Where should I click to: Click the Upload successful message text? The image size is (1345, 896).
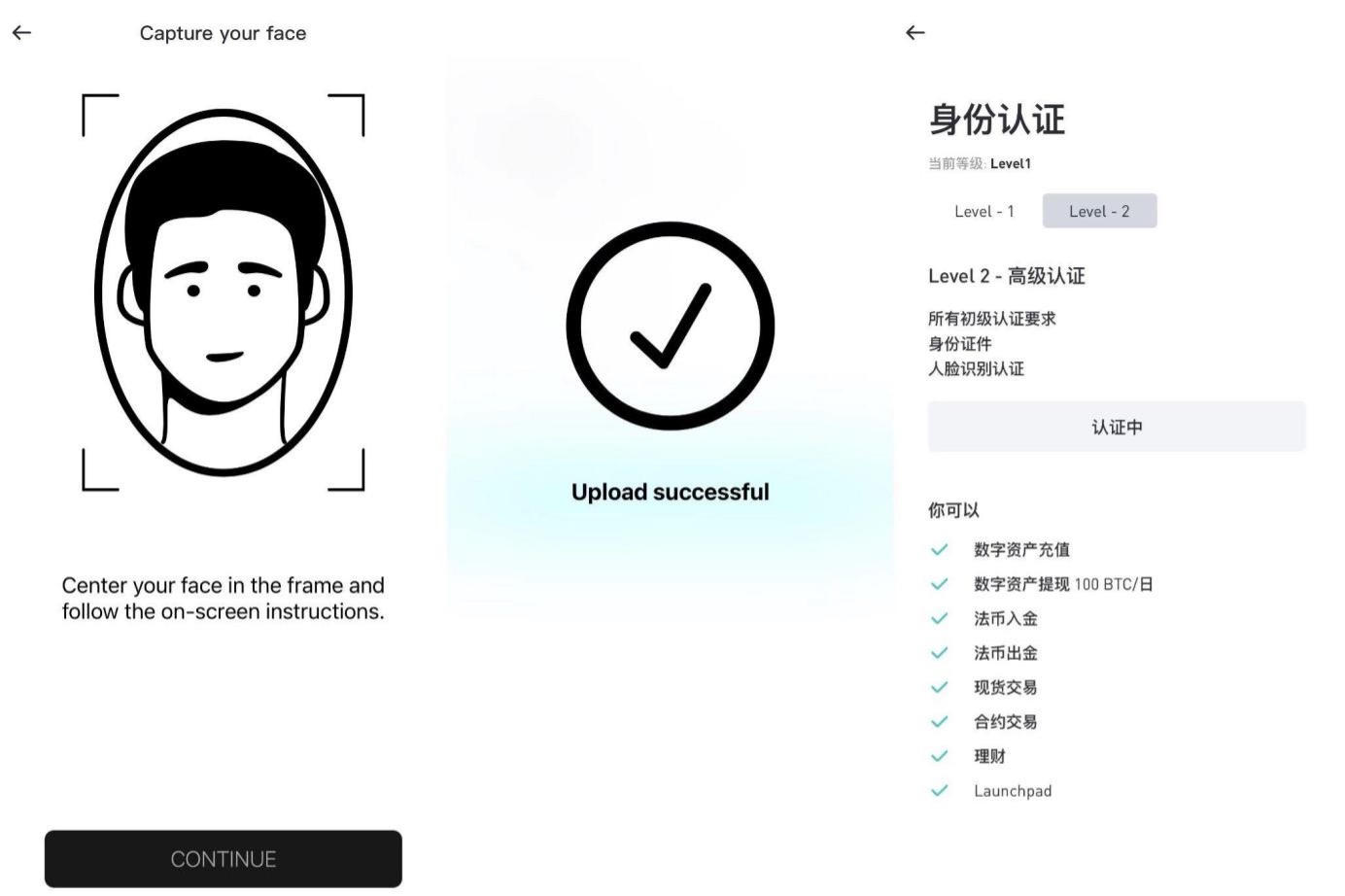pos(670,492)
